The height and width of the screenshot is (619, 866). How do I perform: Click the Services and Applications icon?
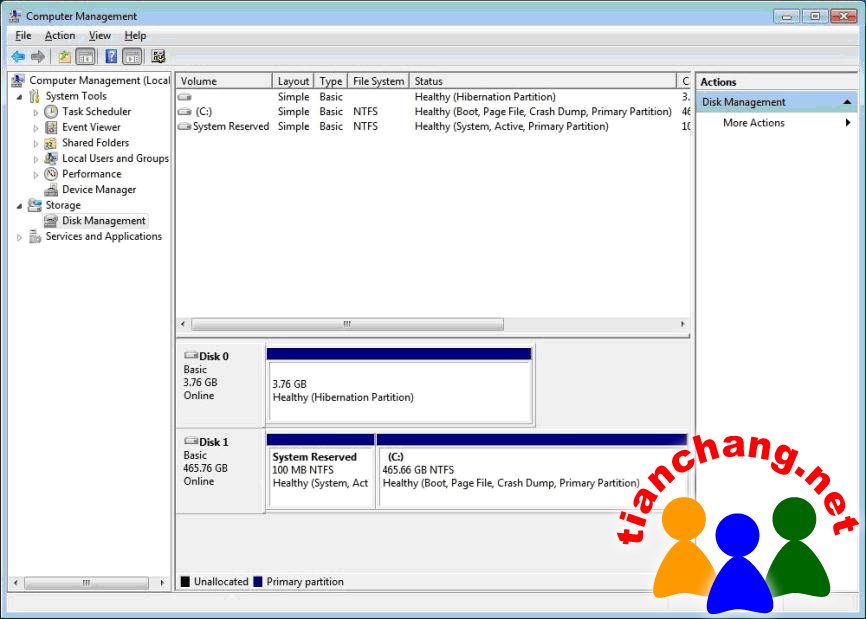click(35, 236)
